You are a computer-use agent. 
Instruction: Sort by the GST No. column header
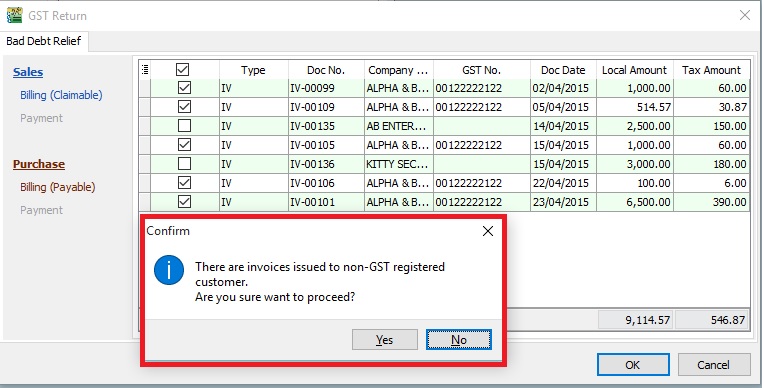(481, 70)
